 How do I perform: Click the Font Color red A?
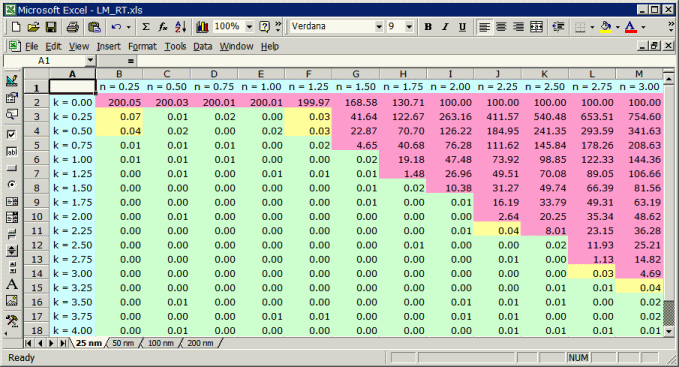tap(630, 27)
